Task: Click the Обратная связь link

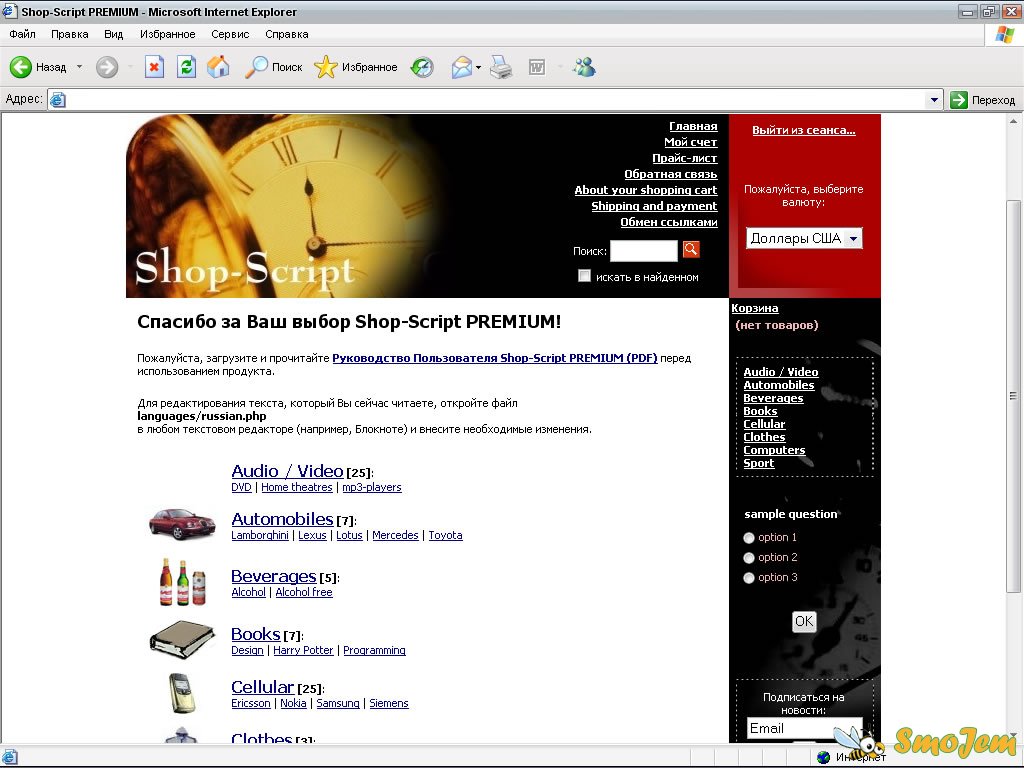Action: tap(671, 174)
